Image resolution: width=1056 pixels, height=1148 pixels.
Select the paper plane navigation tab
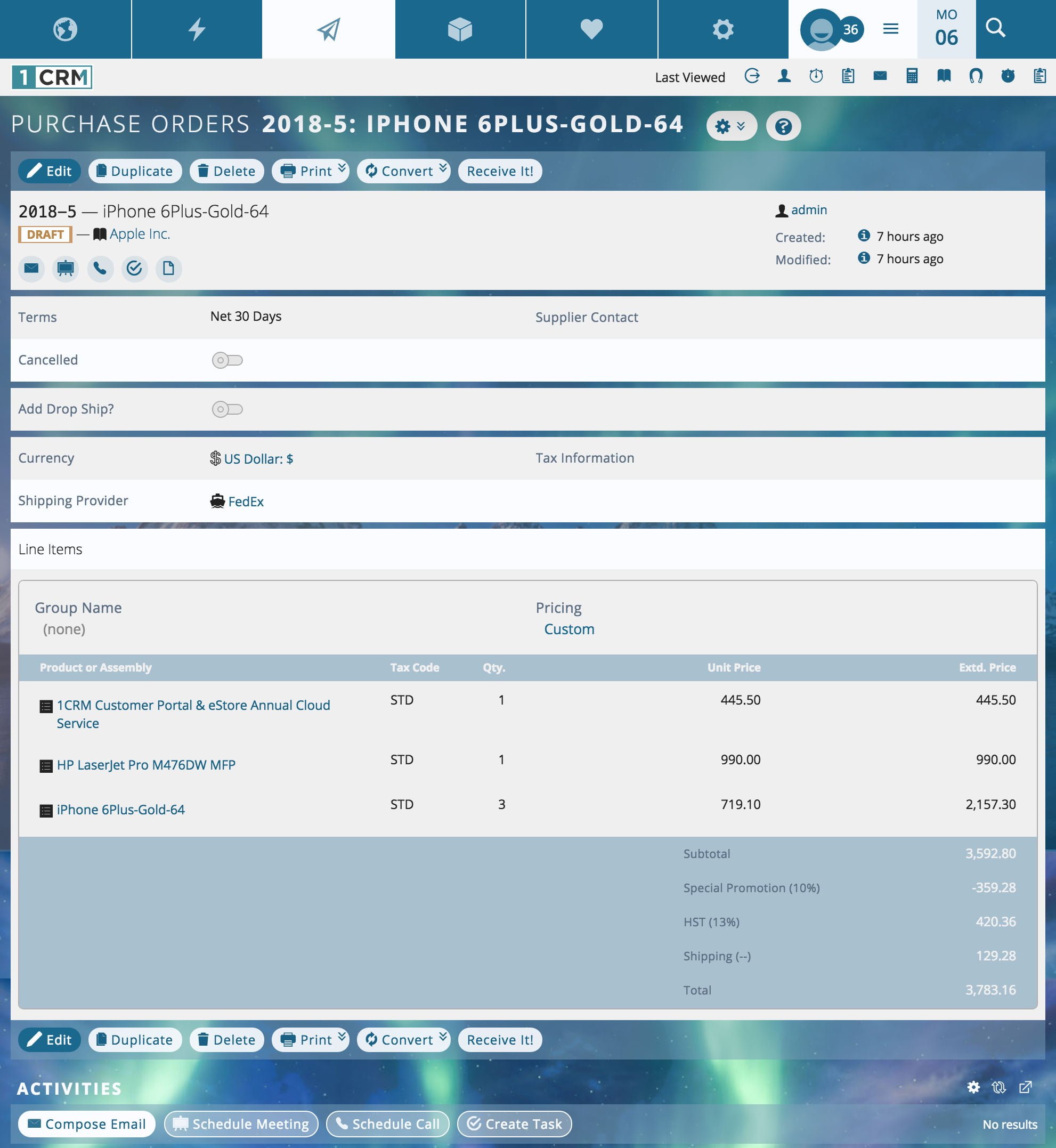click(x=329, y=29)
